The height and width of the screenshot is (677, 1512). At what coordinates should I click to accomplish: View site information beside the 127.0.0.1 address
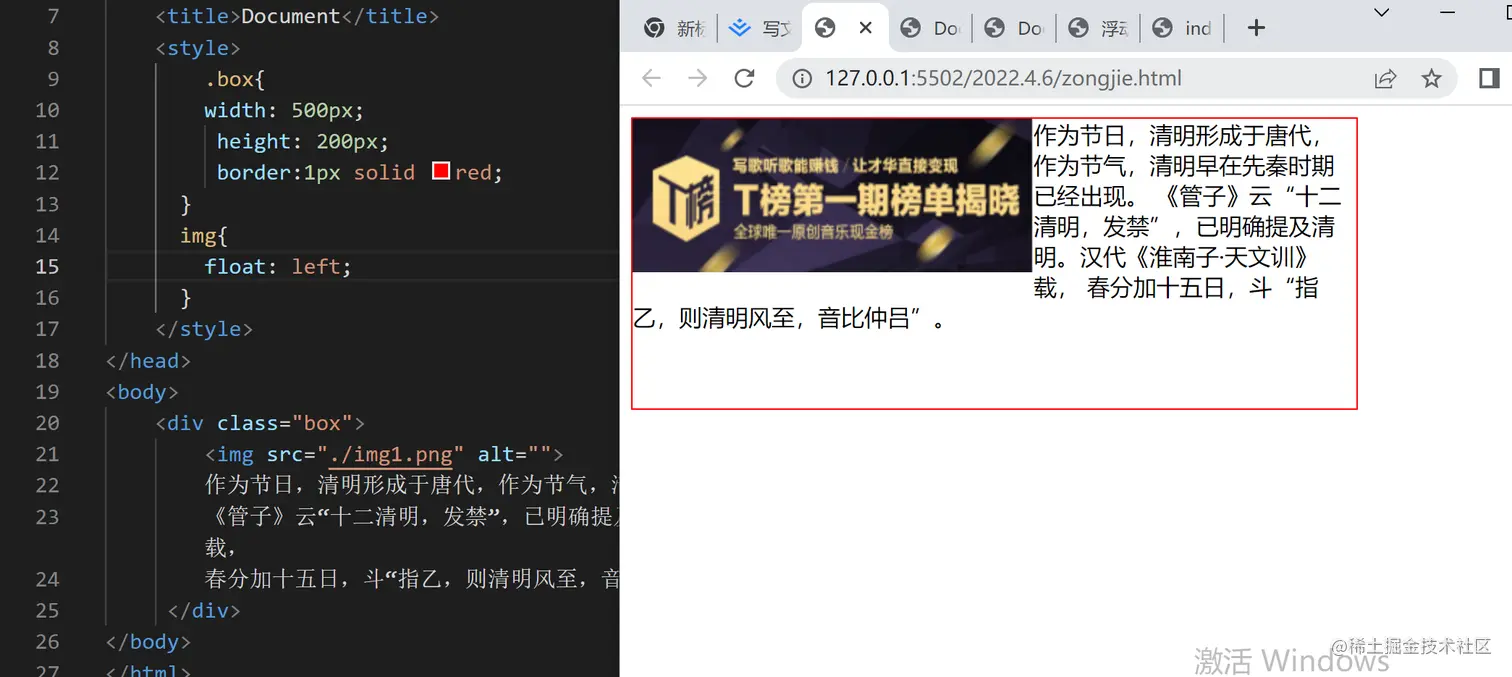pyautogui.click(x=802, y=78)
